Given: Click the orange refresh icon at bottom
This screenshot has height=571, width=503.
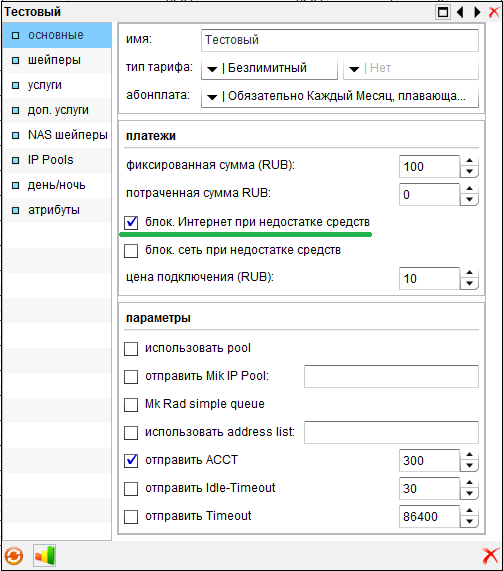Looking at the screenshot, I should [x=14, y=556].
